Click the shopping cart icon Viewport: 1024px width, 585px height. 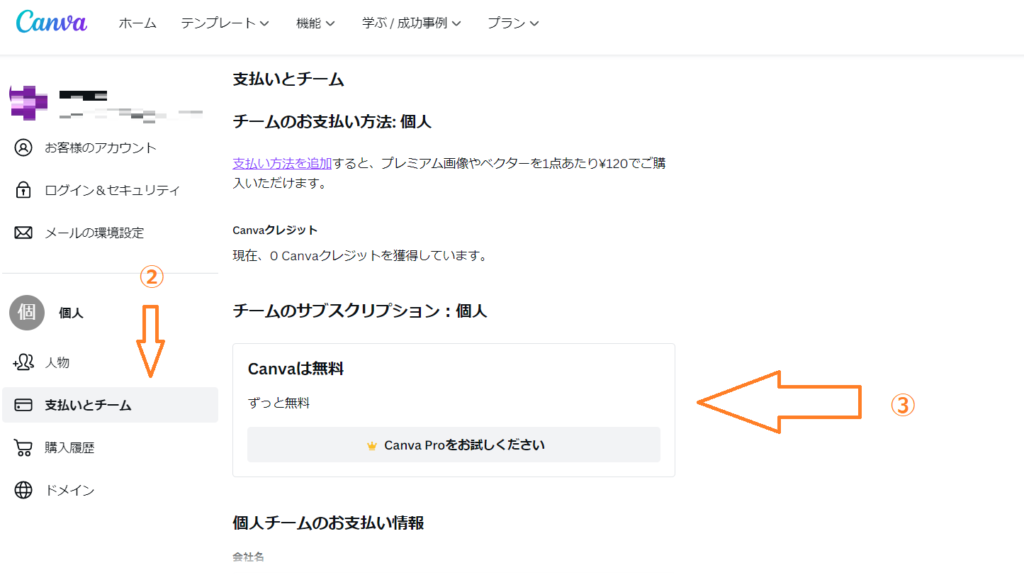point(24,447)
